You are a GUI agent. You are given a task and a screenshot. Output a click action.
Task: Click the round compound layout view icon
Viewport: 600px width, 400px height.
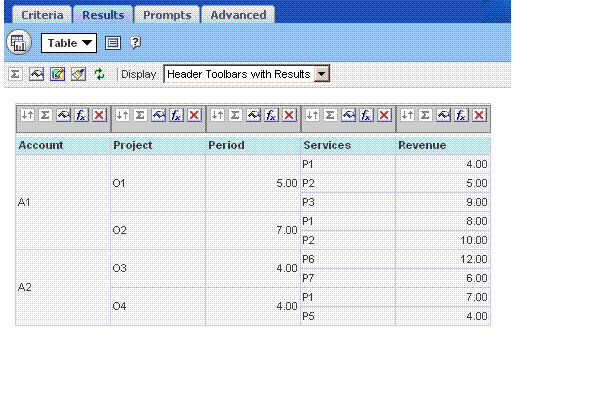pos(19,42)
